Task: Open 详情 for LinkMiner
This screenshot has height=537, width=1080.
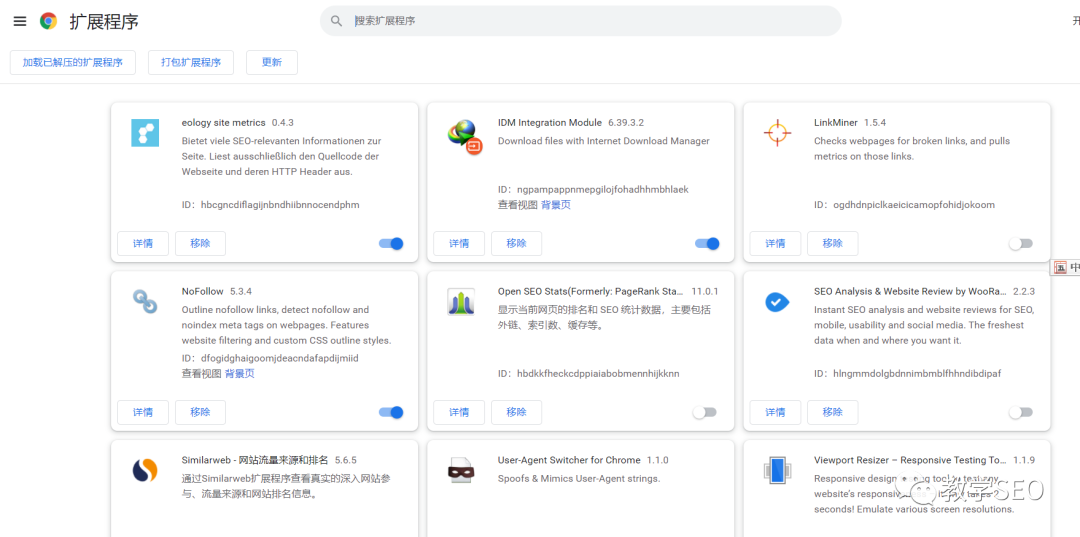Action: [x=775, y=243]
